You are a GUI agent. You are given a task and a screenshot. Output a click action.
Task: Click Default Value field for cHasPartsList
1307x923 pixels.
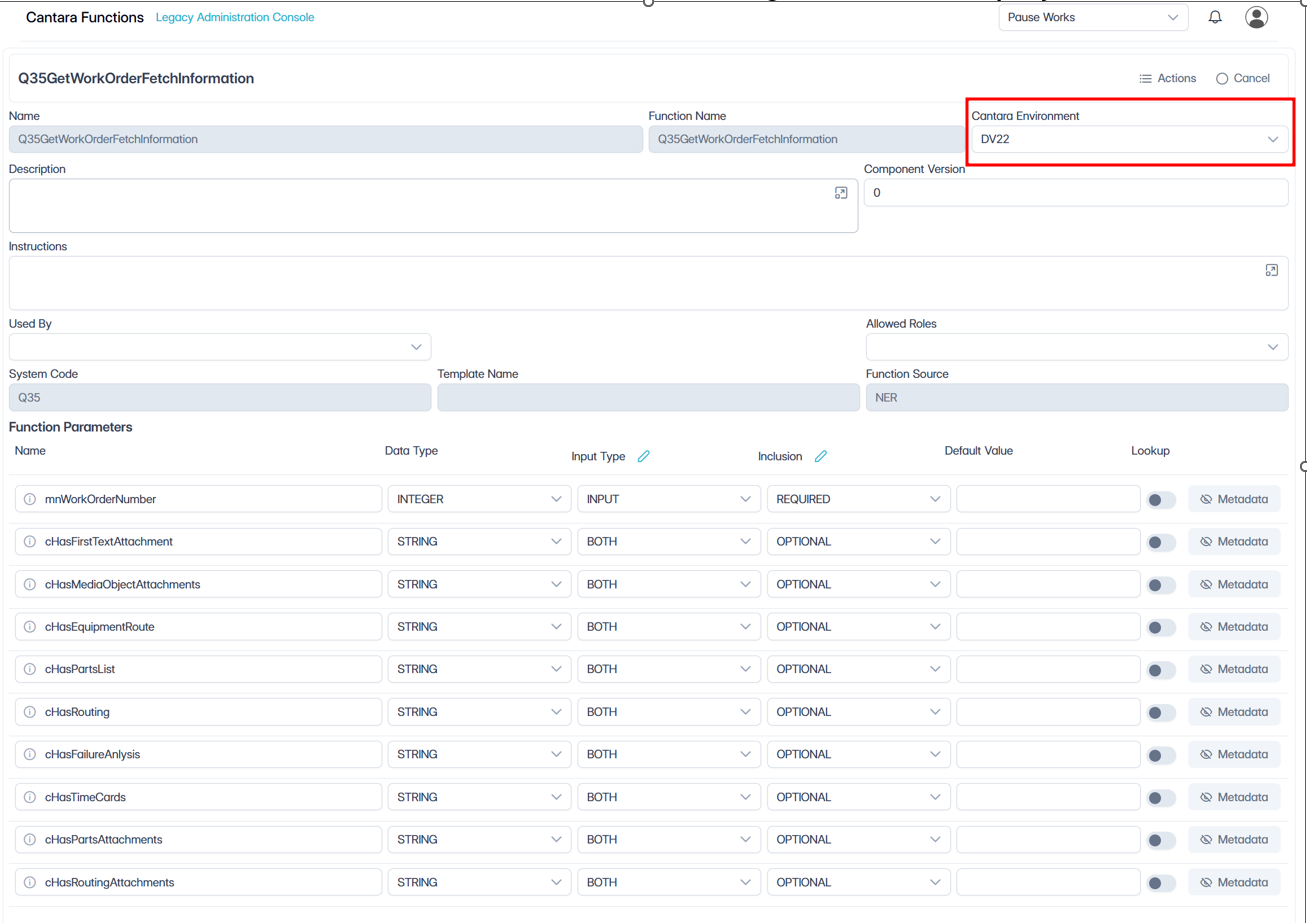click(1048, 669)
